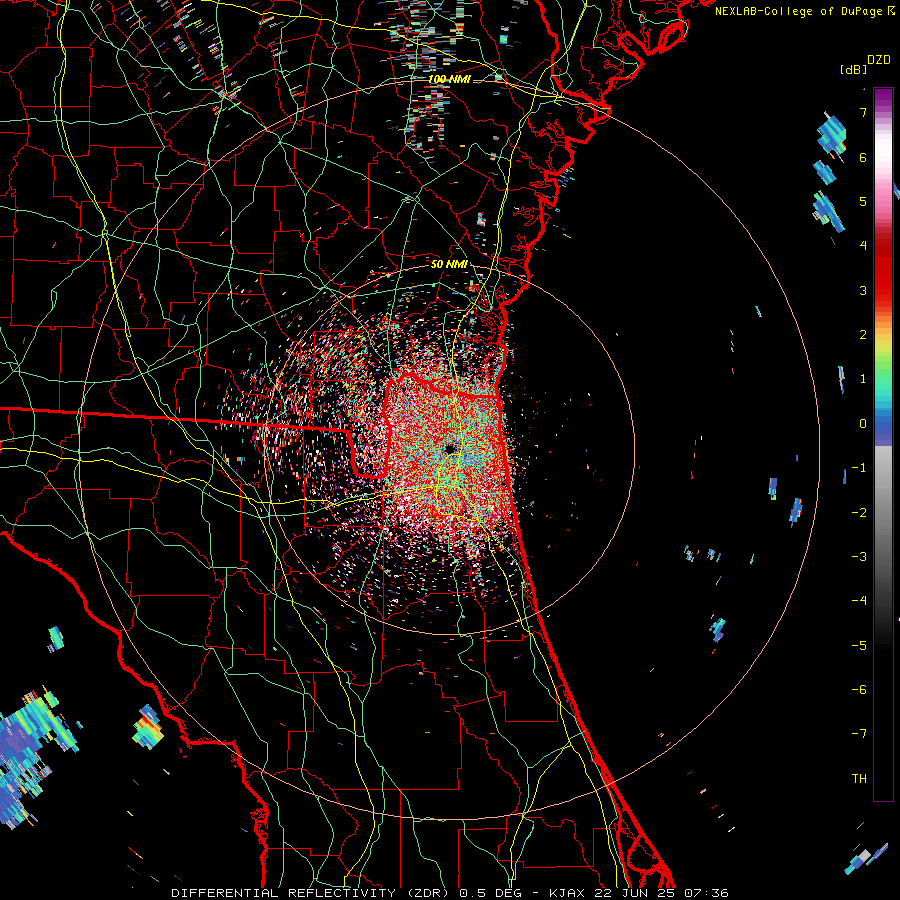Screen dimensions: 900x900
Task: Click the -5 value on the color scale
Action: [859, 645]
